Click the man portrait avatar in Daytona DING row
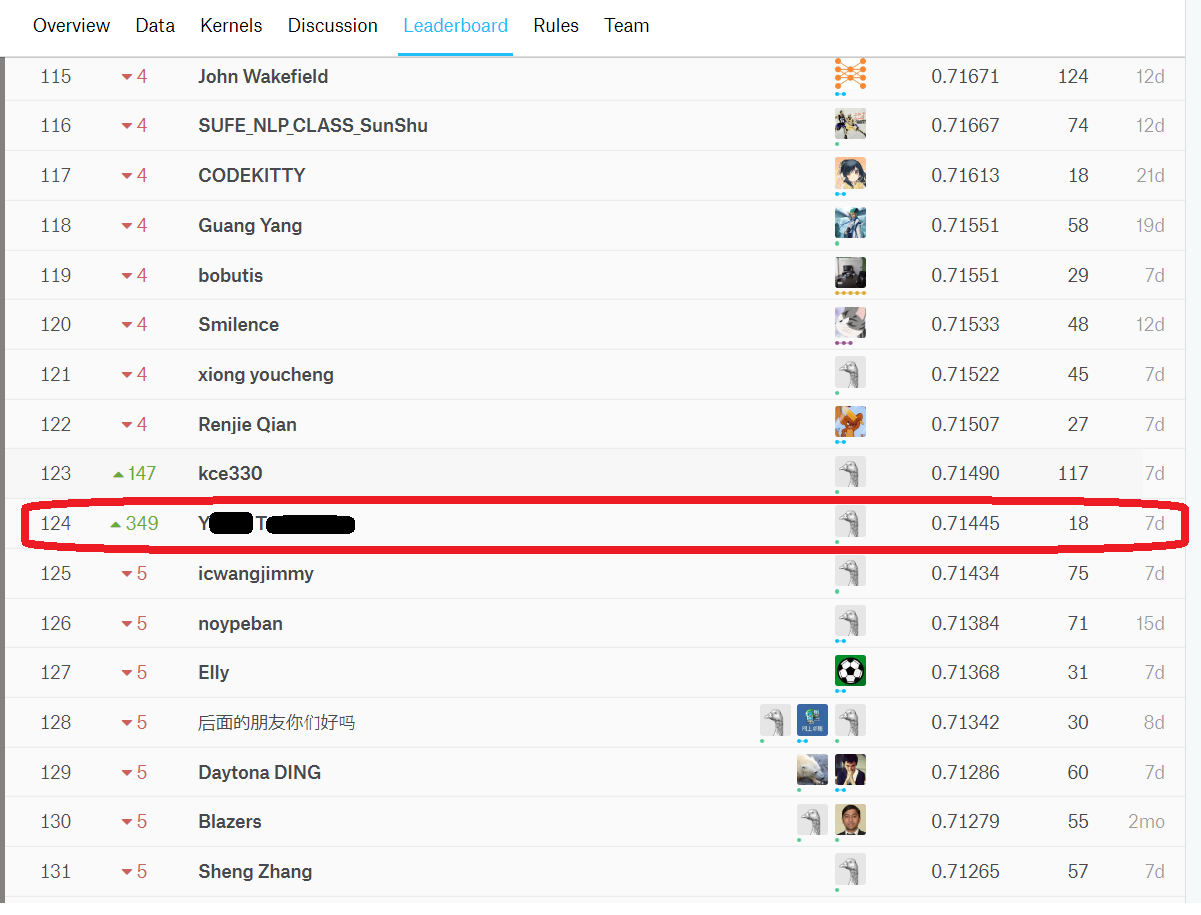 (850, 770)
